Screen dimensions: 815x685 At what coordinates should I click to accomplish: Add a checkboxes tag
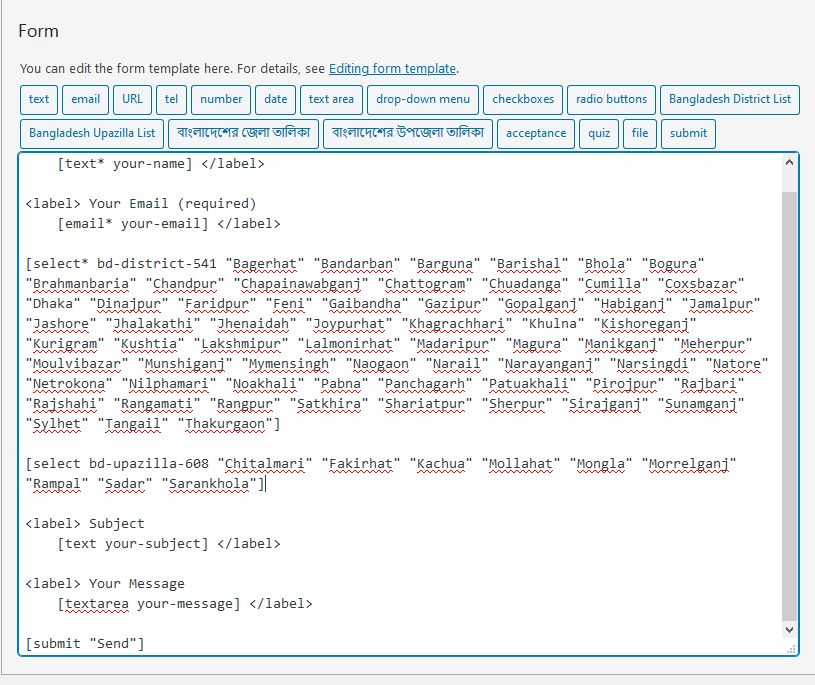pyautogui.click(x=523, y=99)
